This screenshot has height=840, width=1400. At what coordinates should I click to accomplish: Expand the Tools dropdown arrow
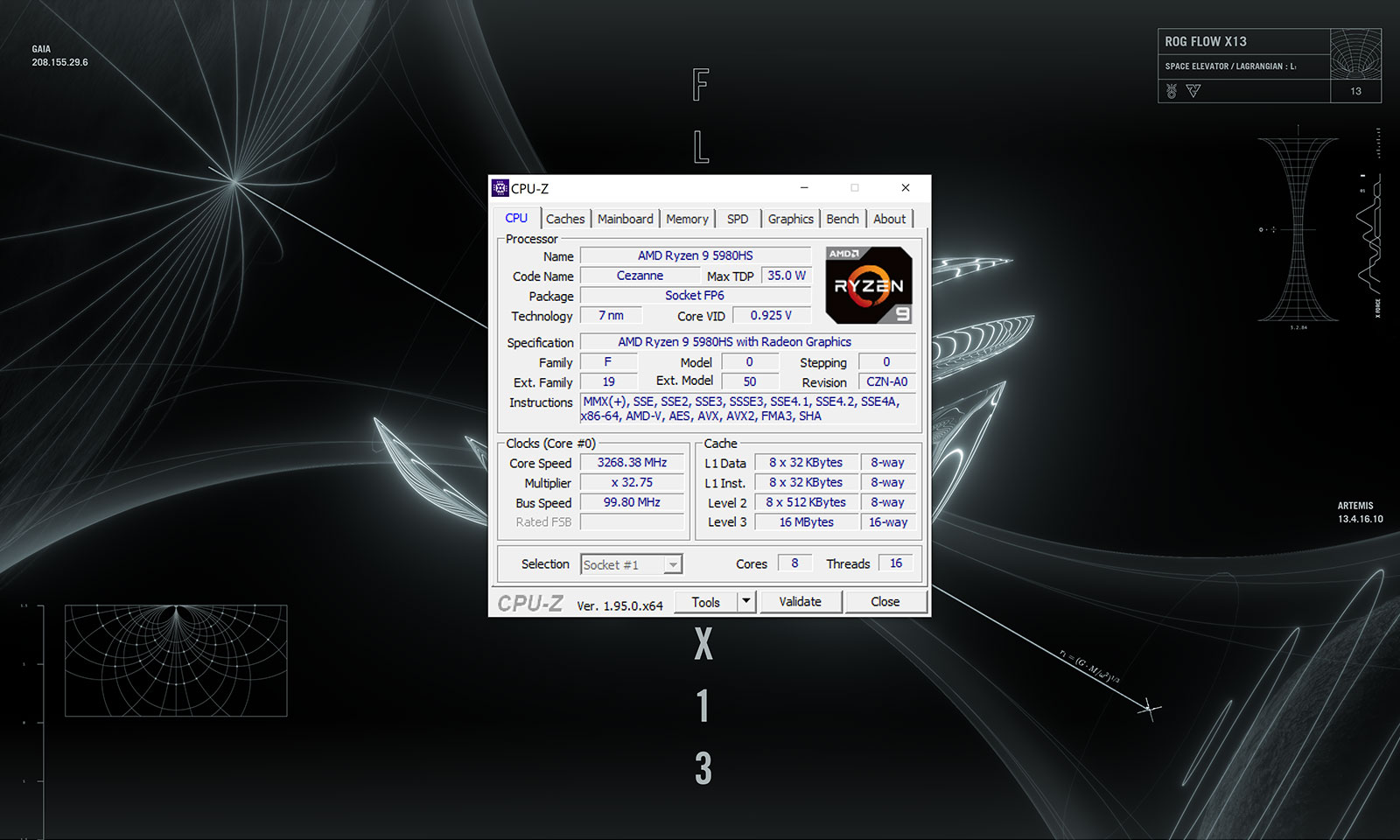(746, 602)
